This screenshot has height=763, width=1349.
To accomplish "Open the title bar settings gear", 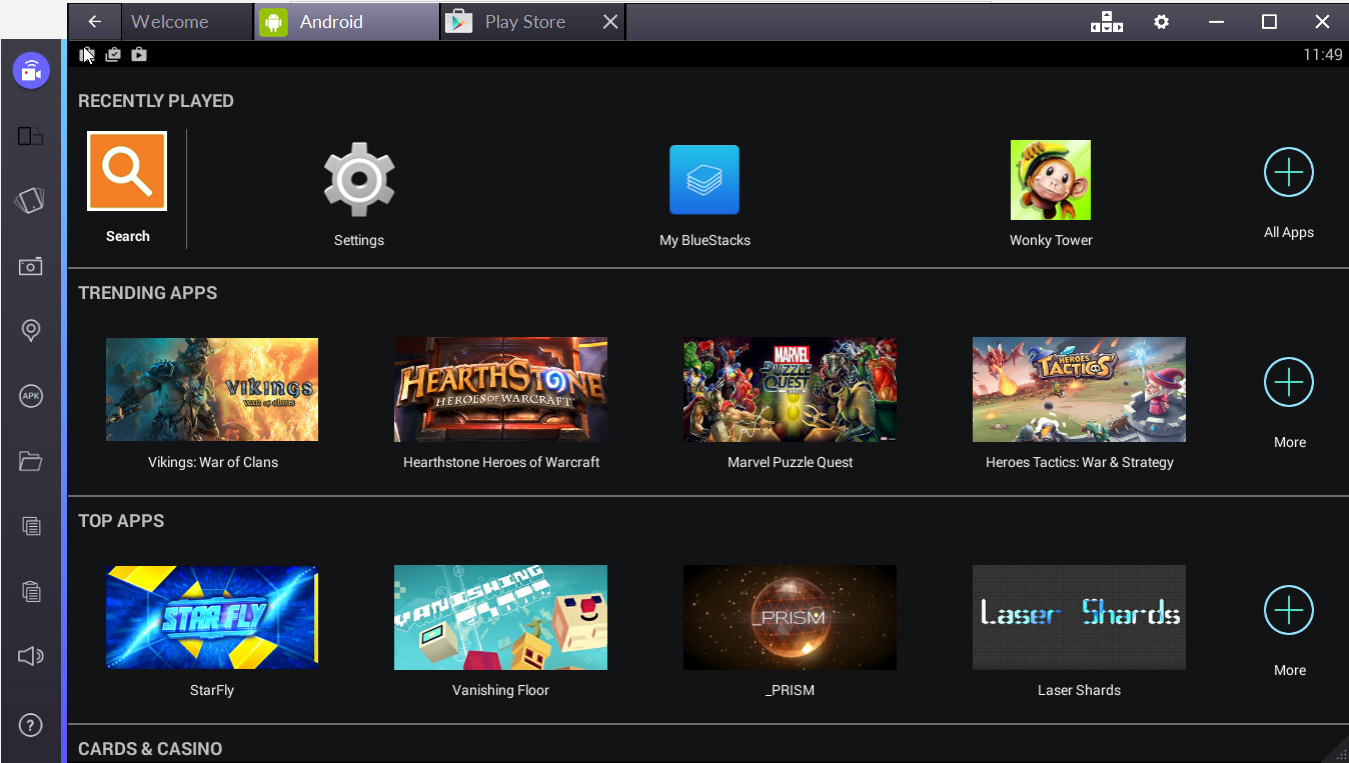I will 1161,22.
